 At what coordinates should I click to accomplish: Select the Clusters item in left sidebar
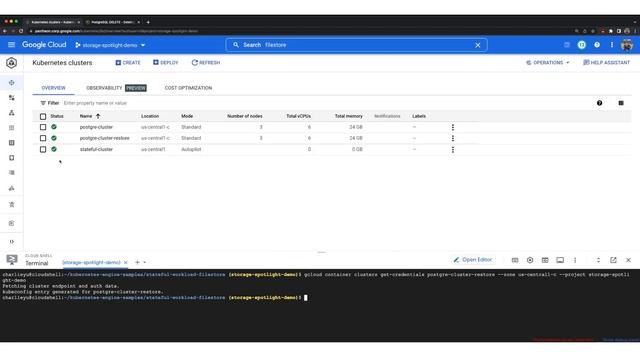[x=11, y=83]
